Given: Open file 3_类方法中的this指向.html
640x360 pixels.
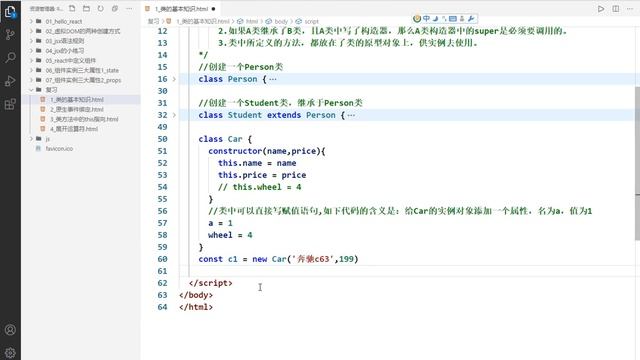Looking at the screenshot, I should (x=84, y=119).
